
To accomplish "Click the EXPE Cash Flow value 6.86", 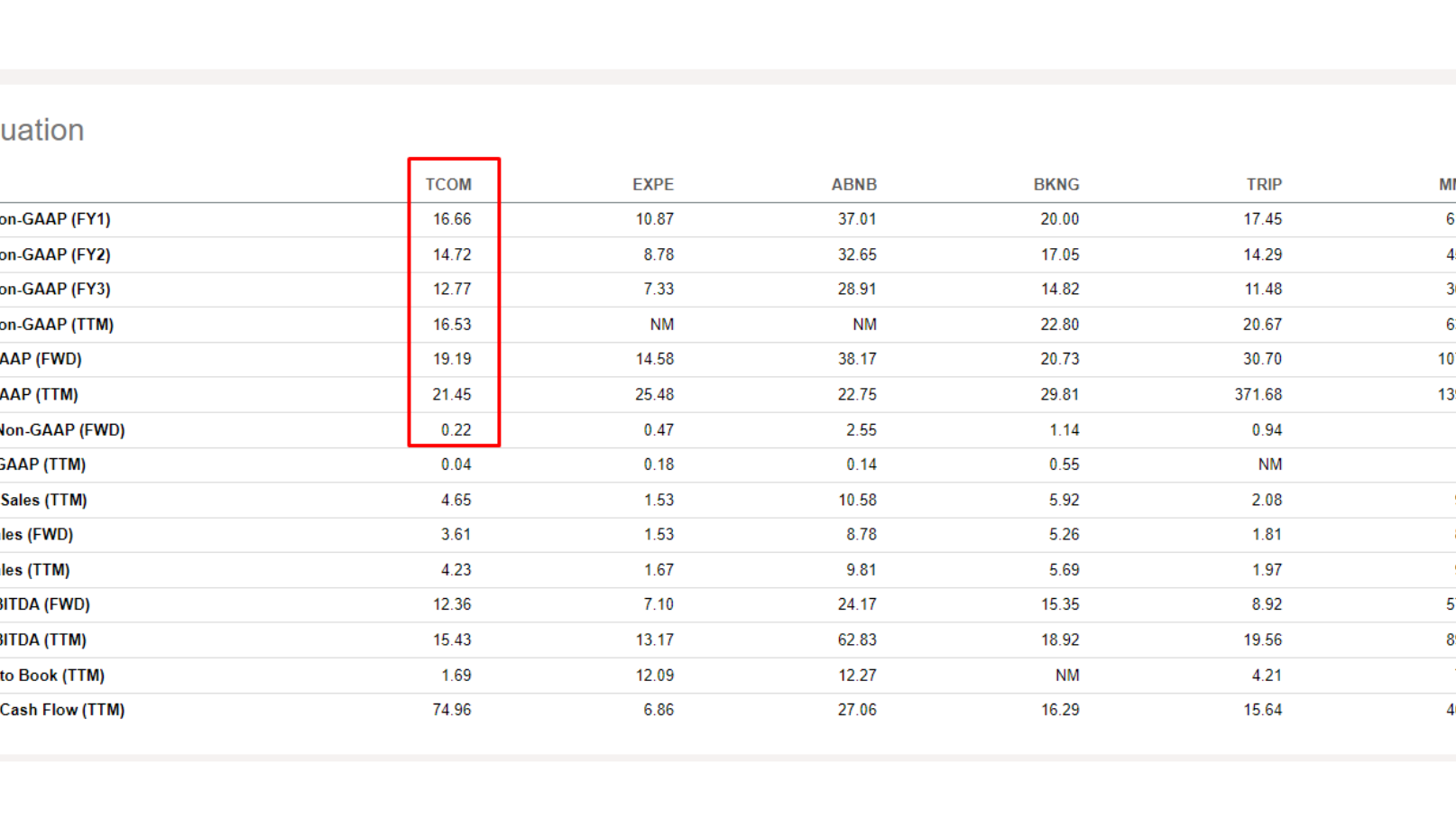I will [659, 710].
